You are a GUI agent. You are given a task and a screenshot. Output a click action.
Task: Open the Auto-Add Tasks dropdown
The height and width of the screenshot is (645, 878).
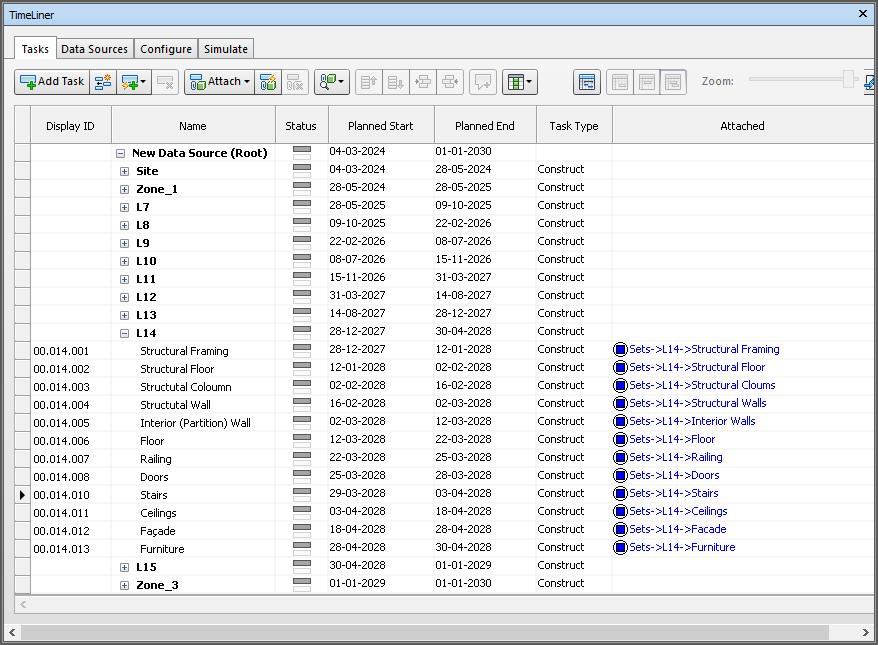(x=134, y=82)
